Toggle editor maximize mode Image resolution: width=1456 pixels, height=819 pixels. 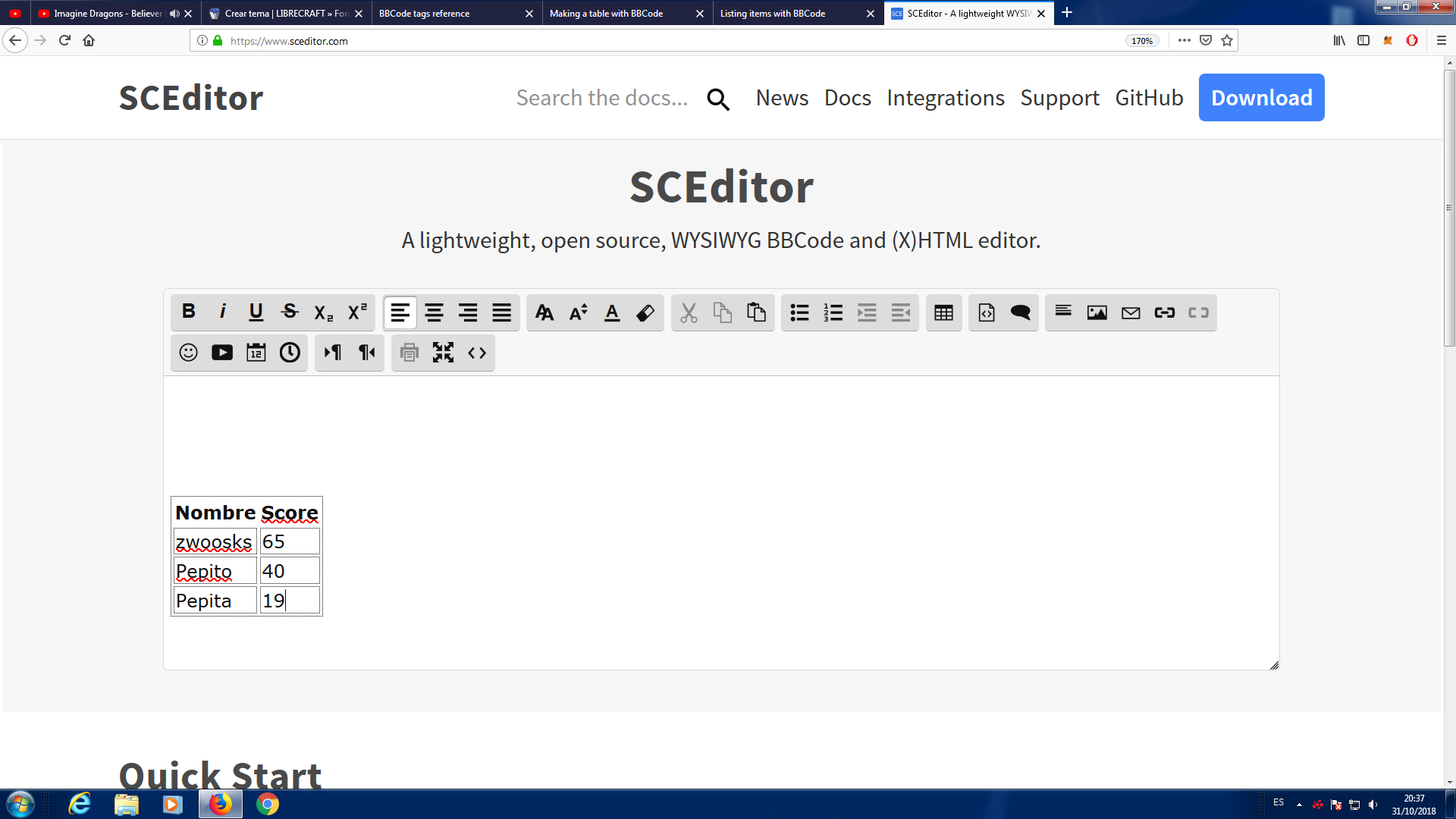(444, 353)
